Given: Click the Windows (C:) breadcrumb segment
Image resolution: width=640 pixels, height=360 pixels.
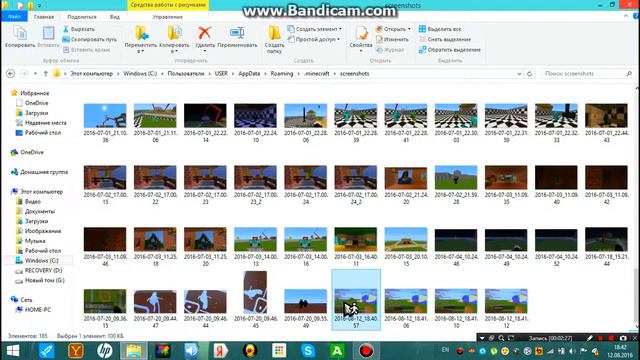Looking at the screenshot, I should 140,73.
